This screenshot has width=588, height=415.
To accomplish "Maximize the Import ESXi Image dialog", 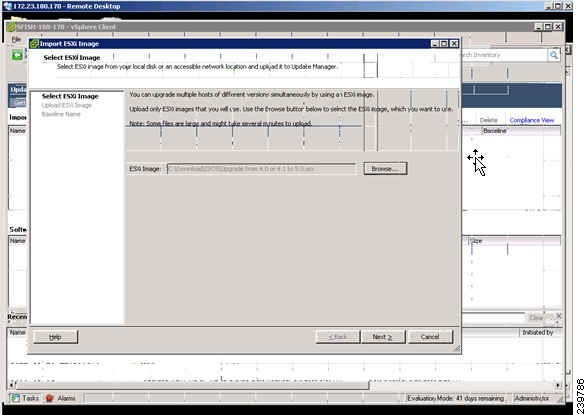I will tap(444, 43).
